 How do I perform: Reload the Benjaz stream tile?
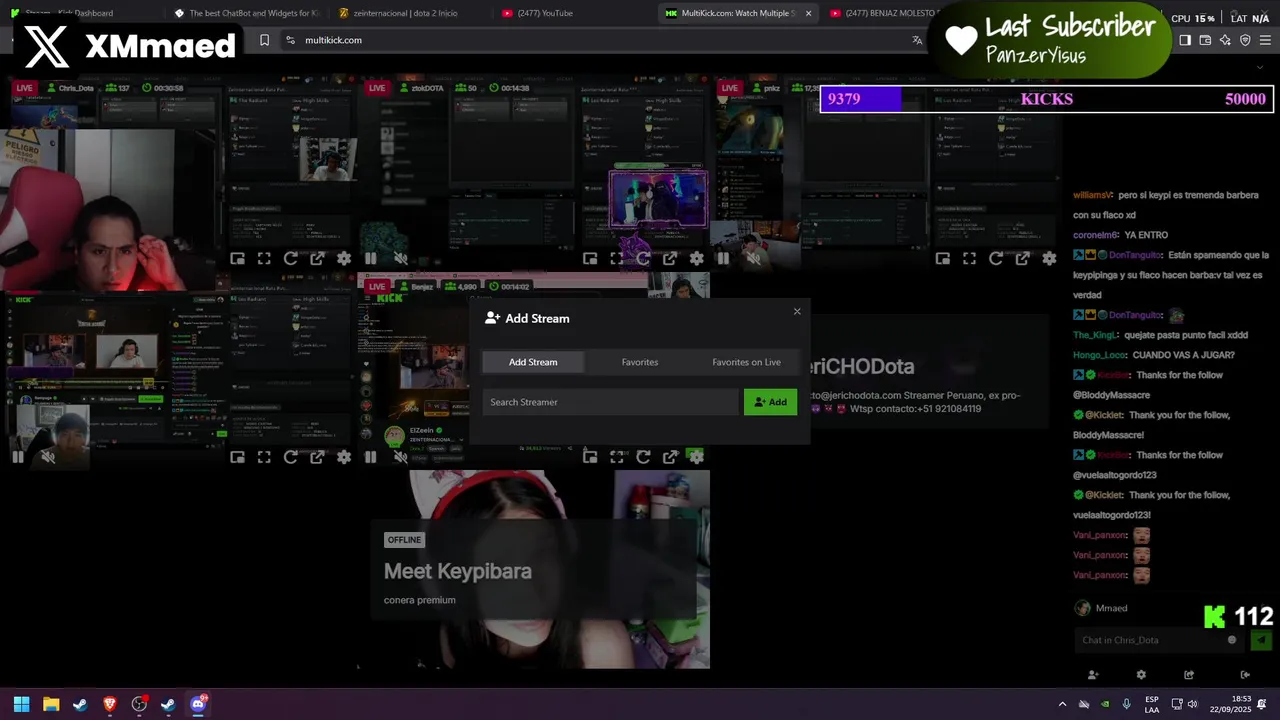pos(643,457)
